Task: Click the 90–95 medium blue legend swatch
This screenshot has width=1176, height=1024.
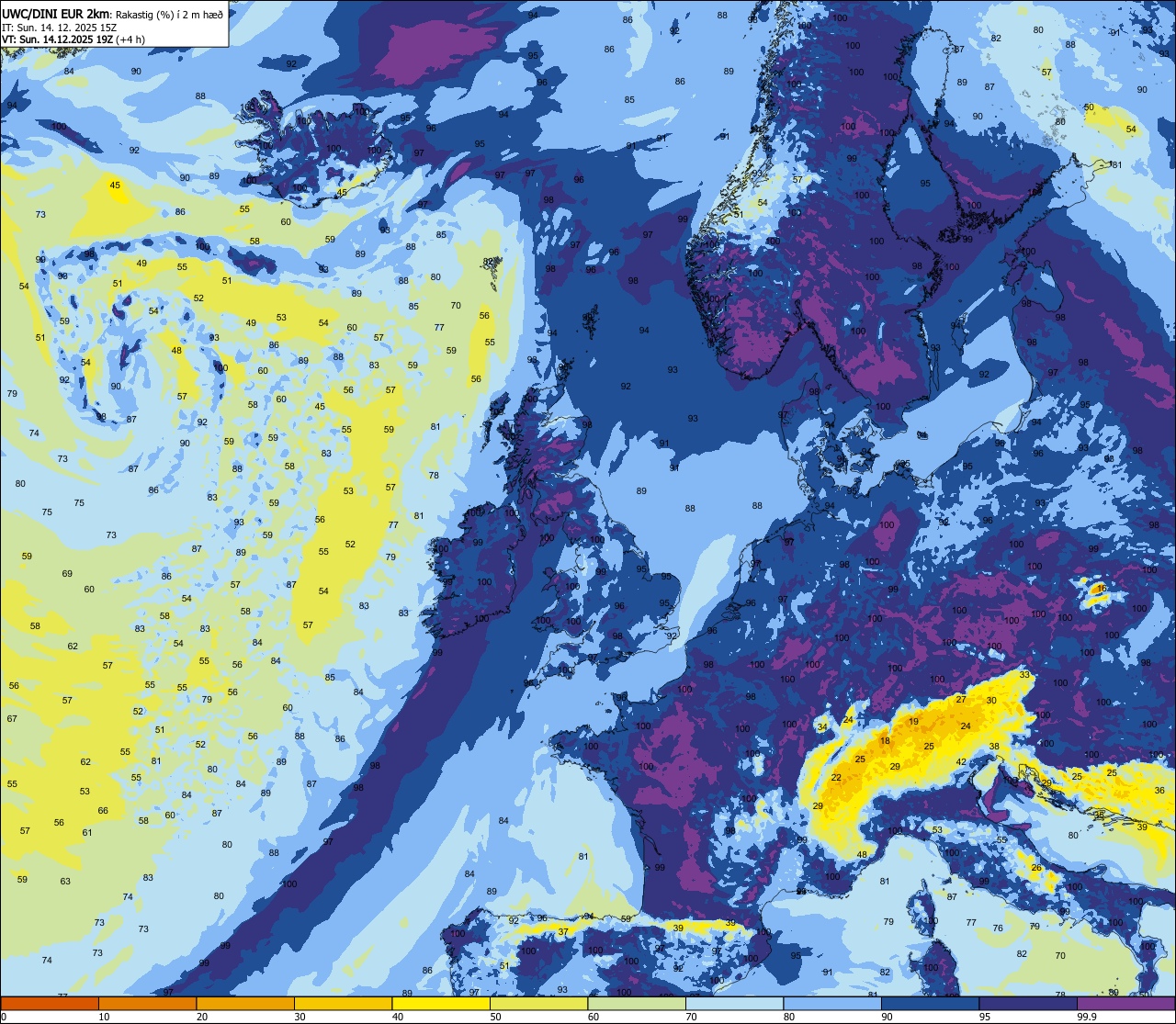Action: click(x=930, y=1003)
